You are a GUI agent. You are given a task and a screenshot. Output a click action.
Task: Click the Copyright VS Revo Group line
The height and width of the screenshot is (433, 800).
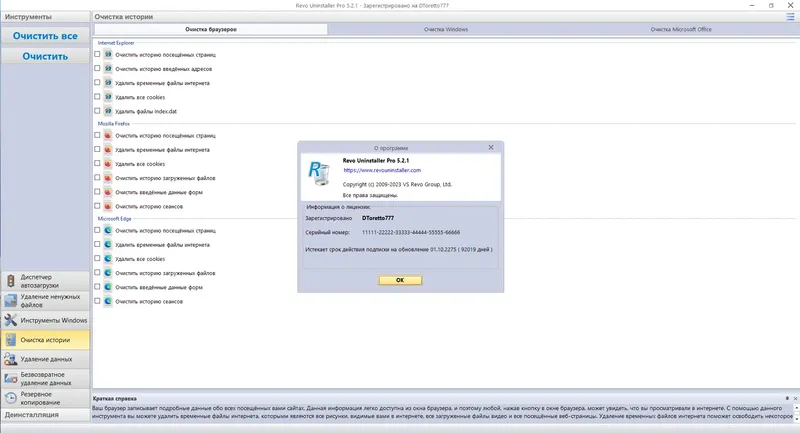click(x=397, y=184)
